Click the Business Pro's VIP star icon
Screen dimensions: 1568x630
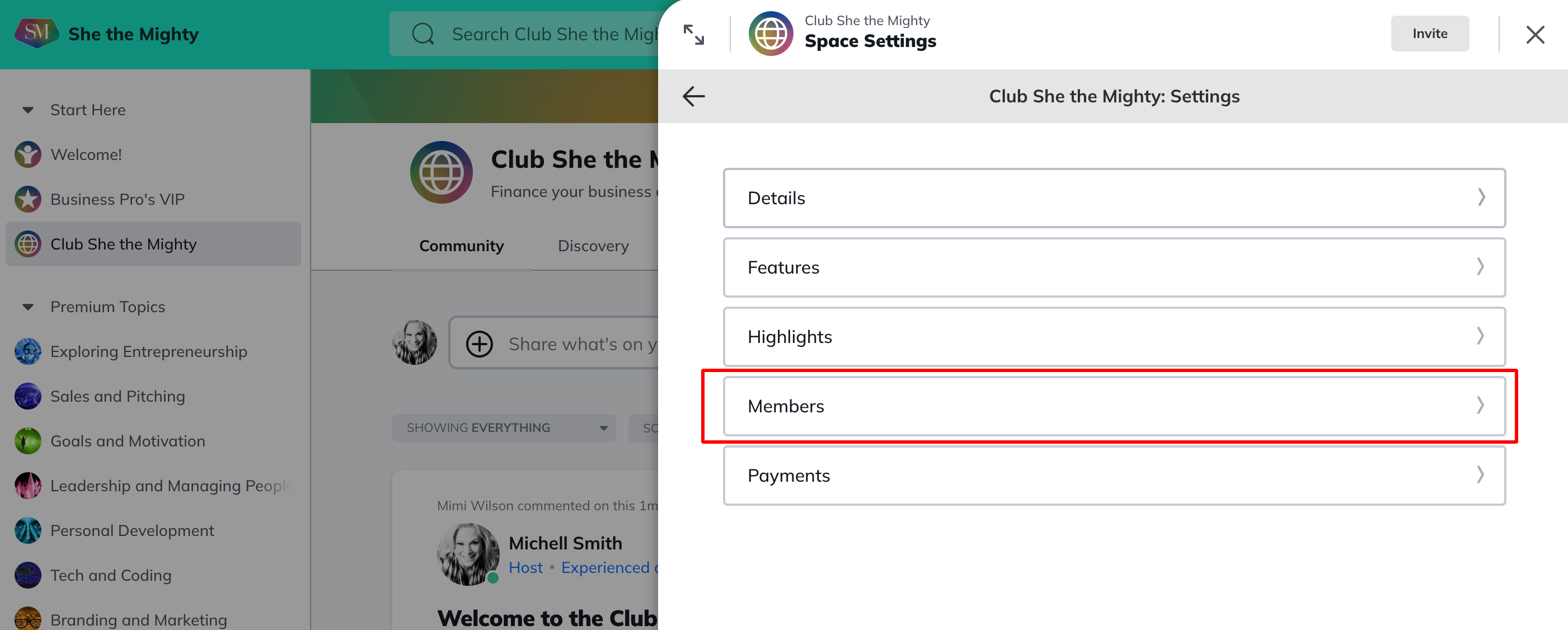pyautogui.click(x=28, y=199)
